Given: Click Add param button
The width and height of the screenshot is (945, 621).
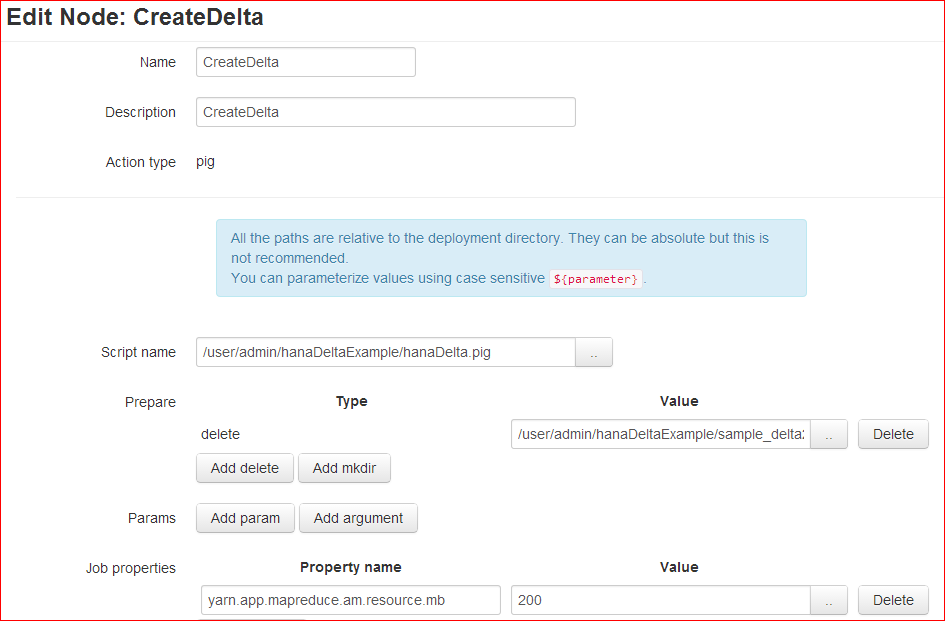Looking at the screenshot, I should click(x=245, y=519).
